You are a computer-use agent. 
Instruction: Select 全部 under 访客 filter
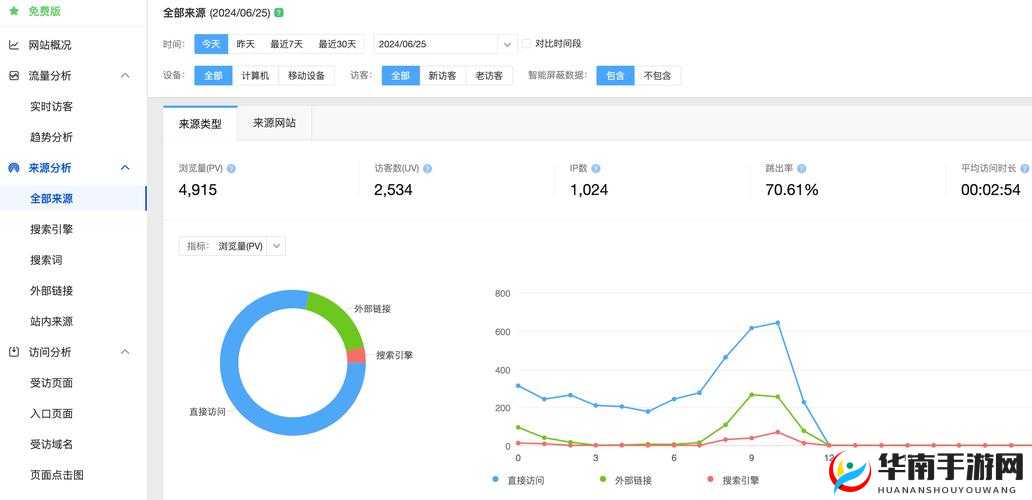401,76
